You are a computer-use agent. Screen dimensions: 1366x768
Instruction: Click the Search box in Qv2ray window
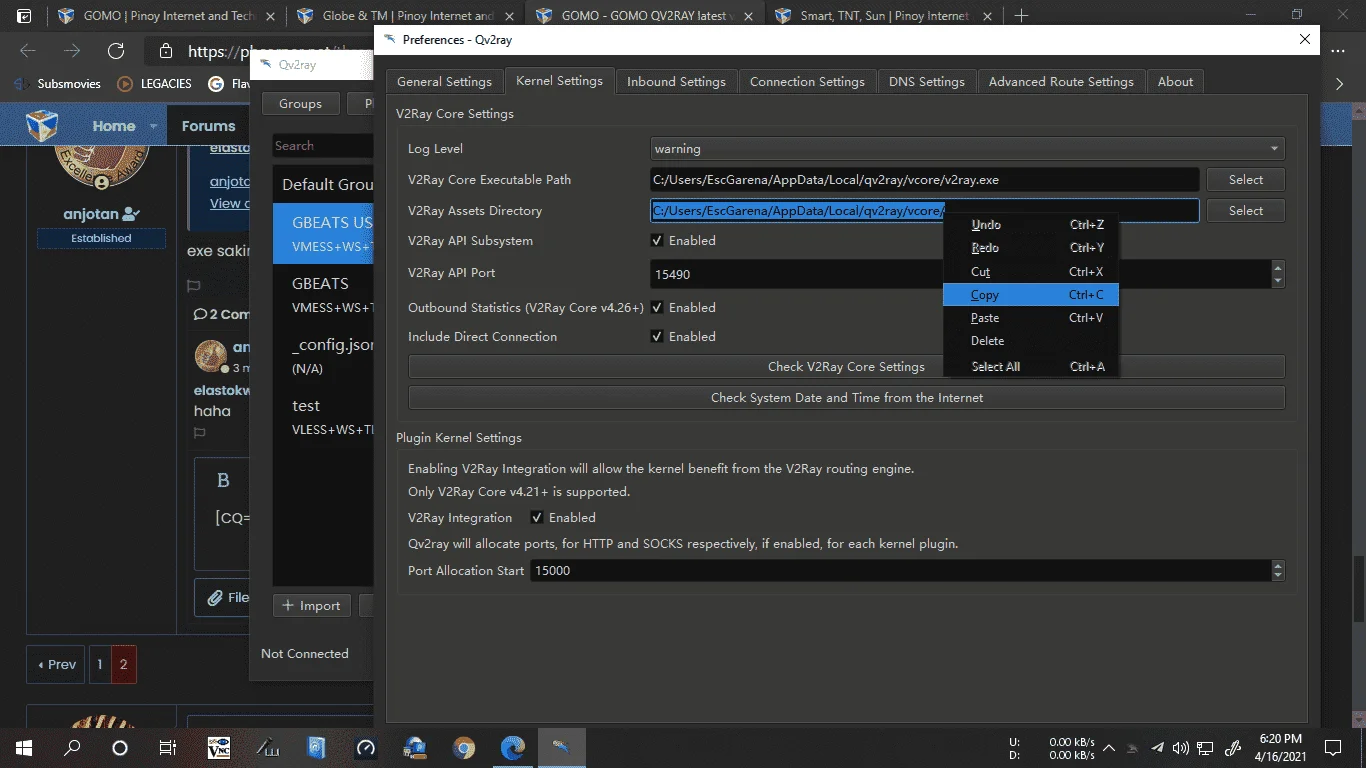click(x=323, y=146)
